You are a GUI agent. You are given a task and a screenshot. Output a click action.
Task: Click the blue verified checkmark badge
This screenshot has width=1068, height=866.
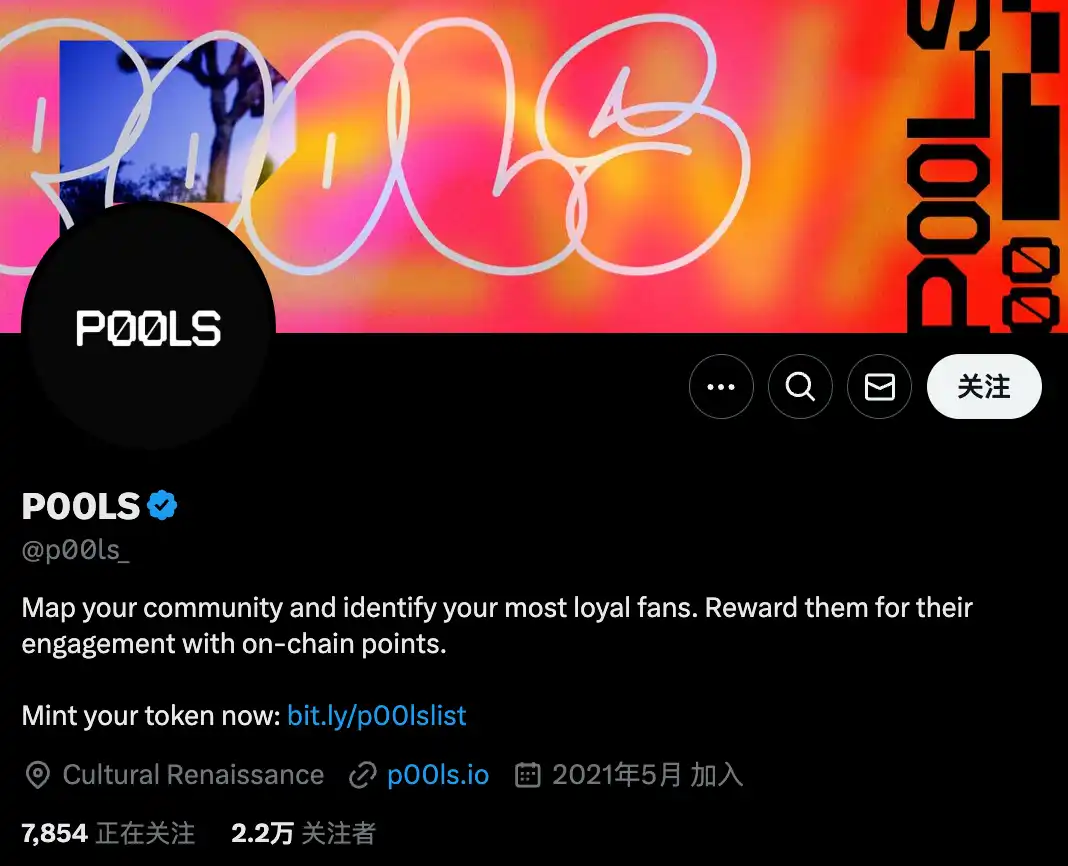[162, 506]
